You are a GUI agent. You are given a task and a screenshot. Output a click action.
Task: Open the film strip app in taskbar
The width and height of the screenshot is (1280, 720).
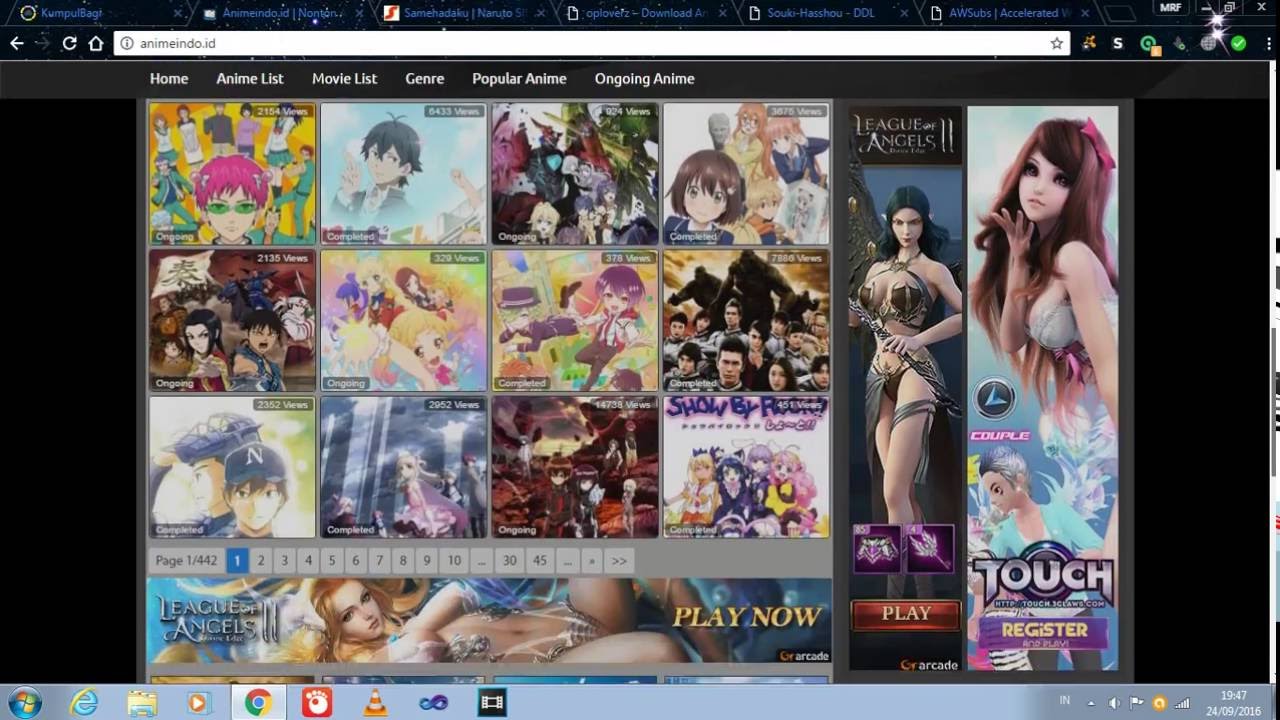(491, 702)
